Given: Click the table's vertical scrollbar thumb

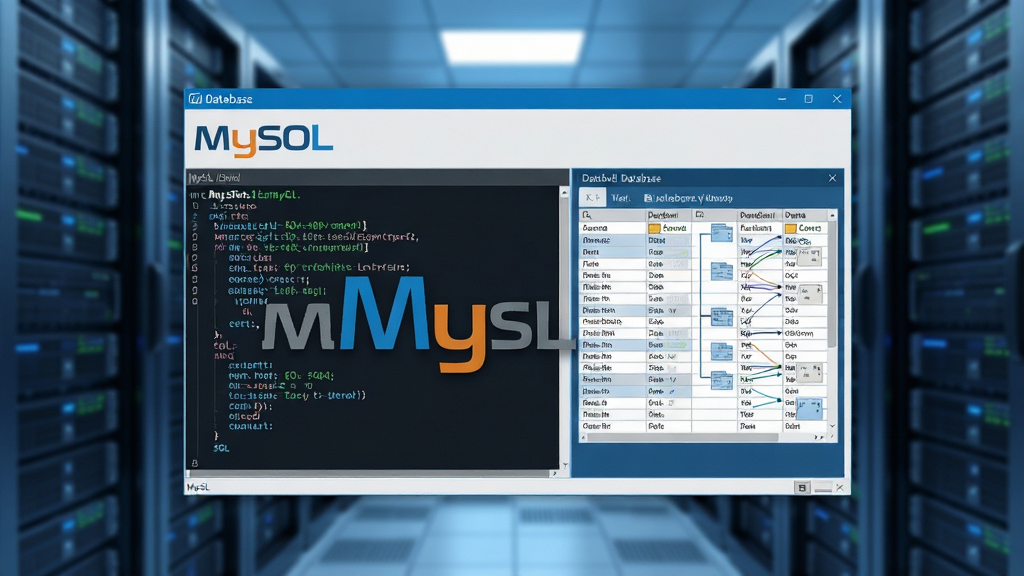Looking at the screenshot, I should (x=832, y=285).
